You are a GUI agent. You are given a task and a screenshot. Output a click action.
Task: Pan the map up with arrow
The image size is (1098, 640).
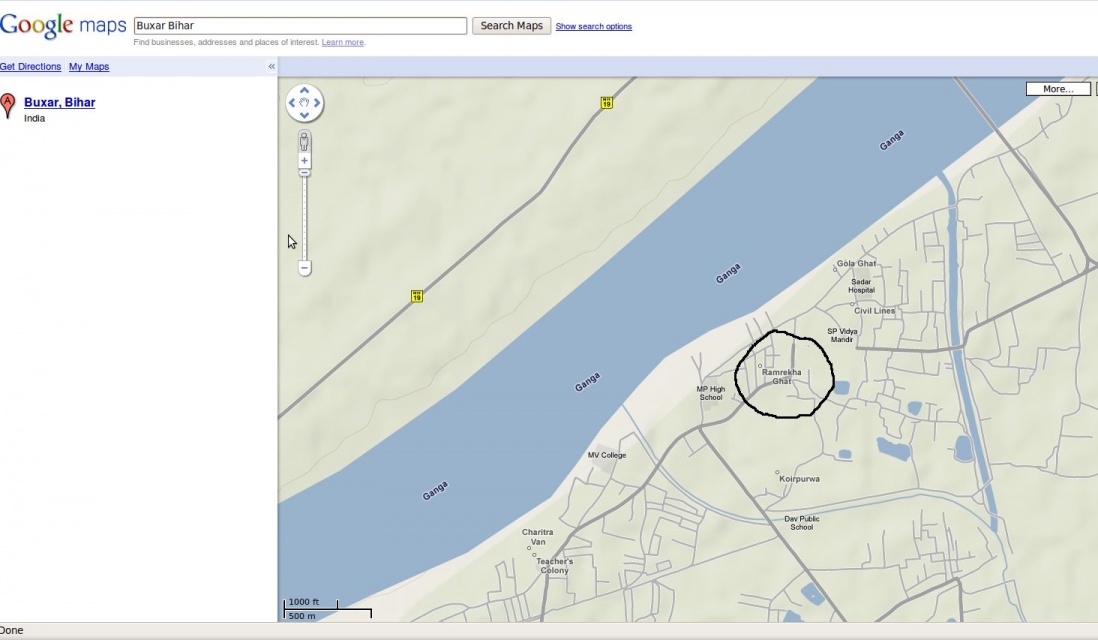point(305,91)
